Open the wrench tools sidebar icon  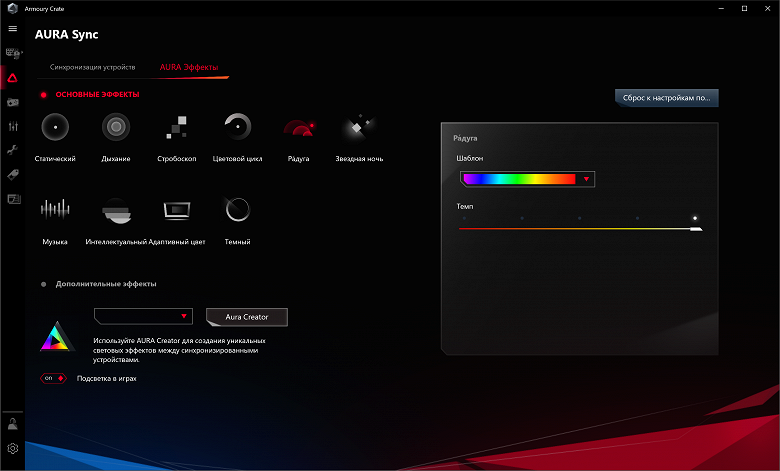click(x=13, y=150)
